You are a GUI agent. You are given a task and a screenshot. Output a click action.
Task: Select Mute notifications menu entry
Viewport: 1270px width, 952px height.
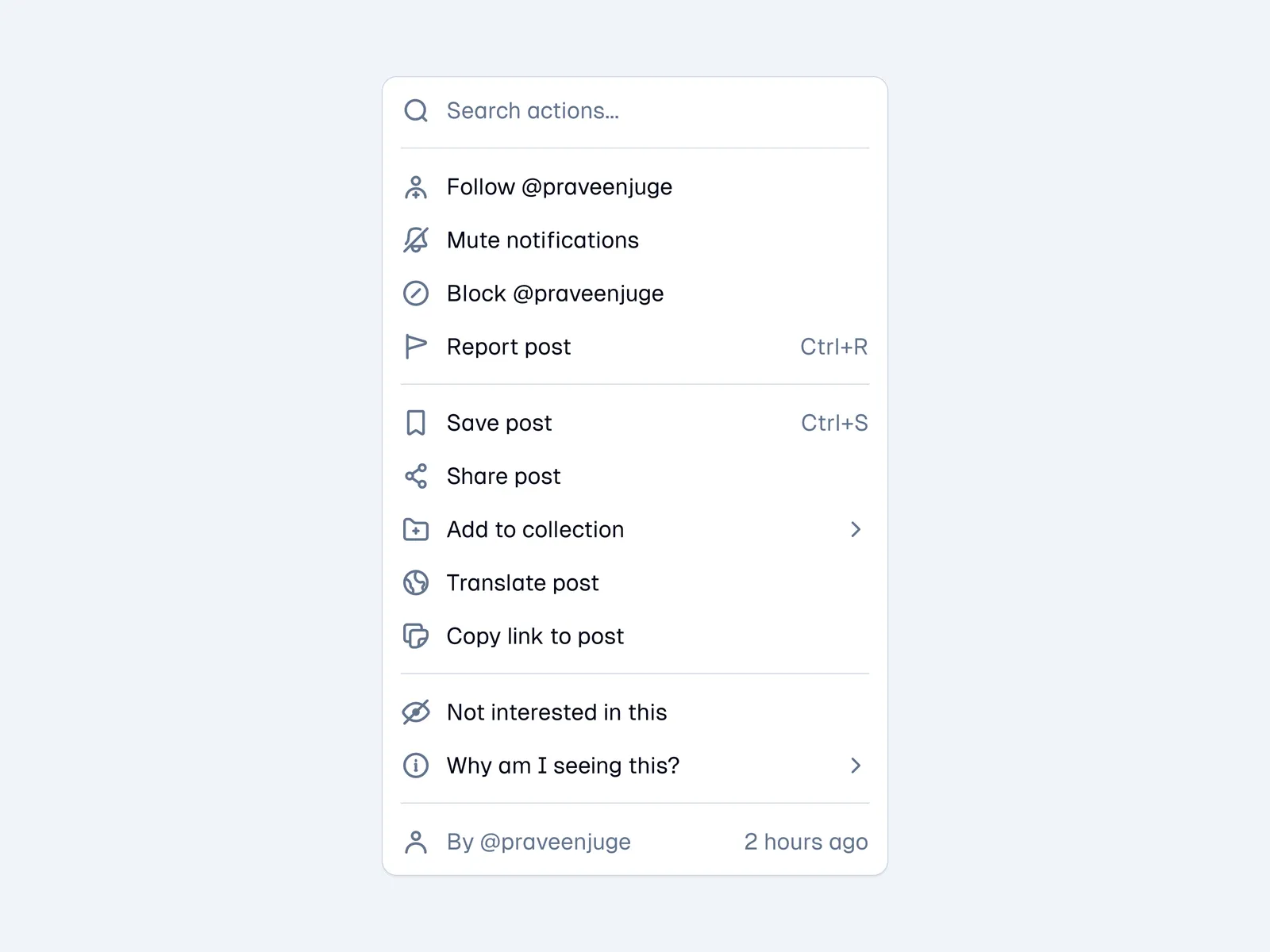(x=543, y=240)
